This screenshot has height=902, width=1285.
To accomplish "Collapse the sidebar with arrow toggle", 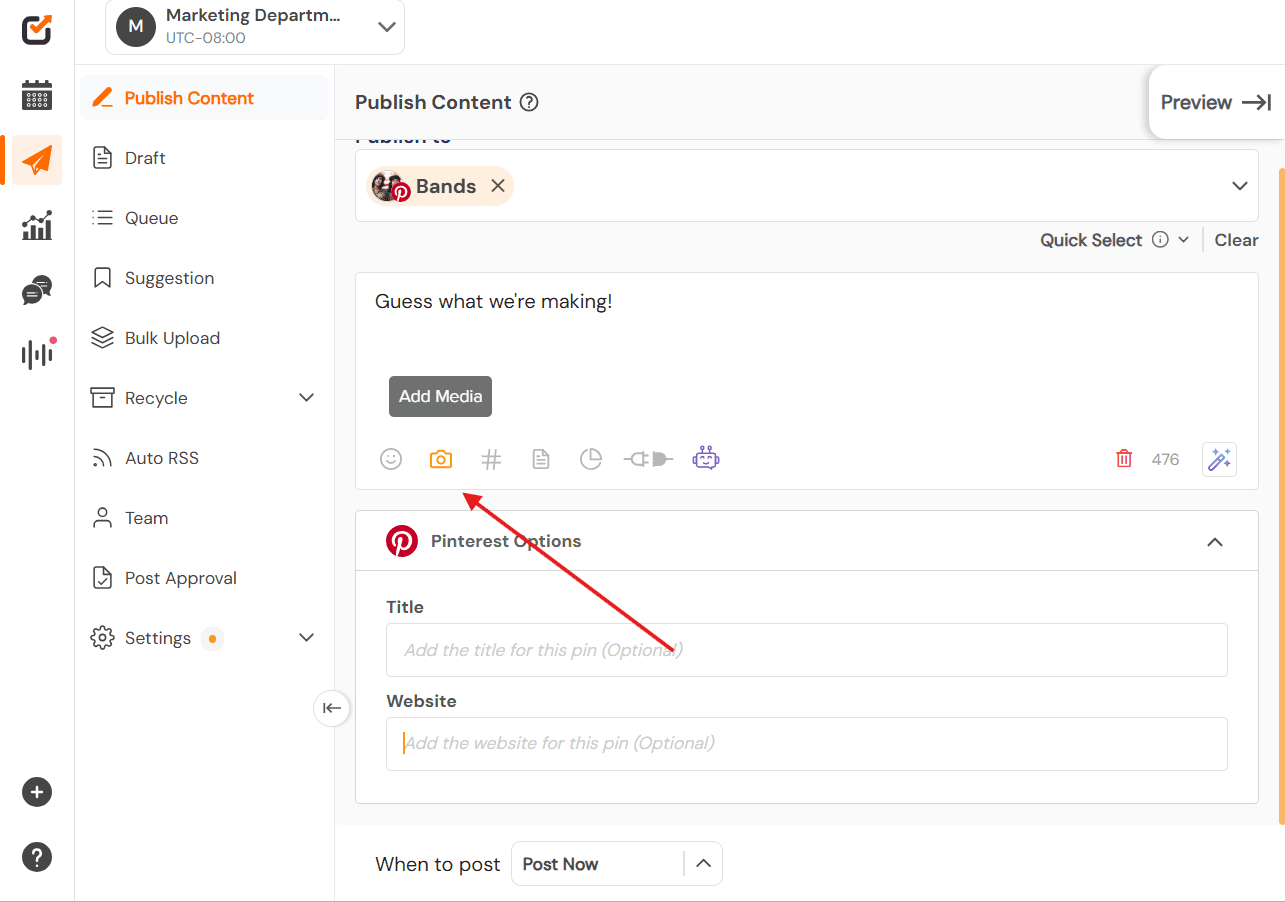I will (332, 708).
